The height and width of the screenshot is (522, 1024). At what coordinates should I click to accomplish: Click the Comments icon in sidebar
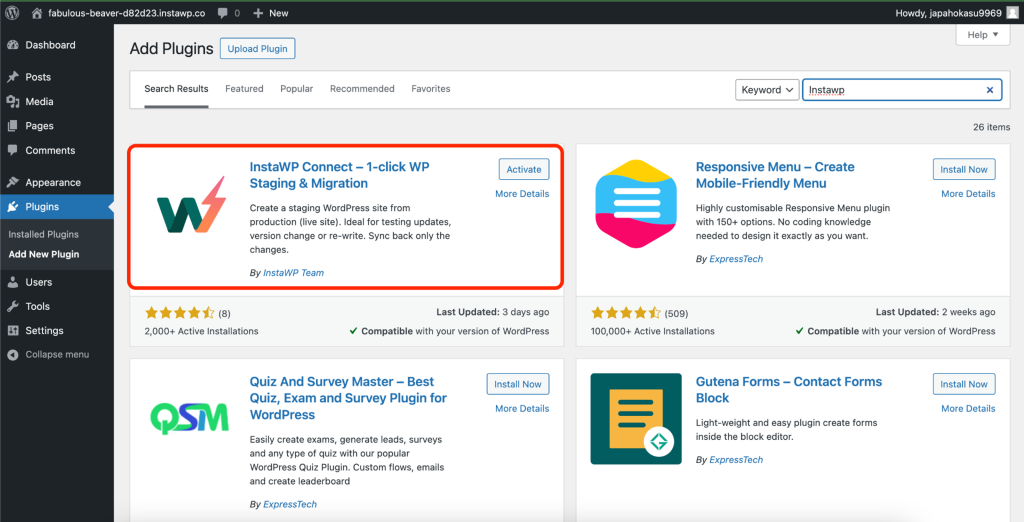pyautogui.click(x=12, y=150)
